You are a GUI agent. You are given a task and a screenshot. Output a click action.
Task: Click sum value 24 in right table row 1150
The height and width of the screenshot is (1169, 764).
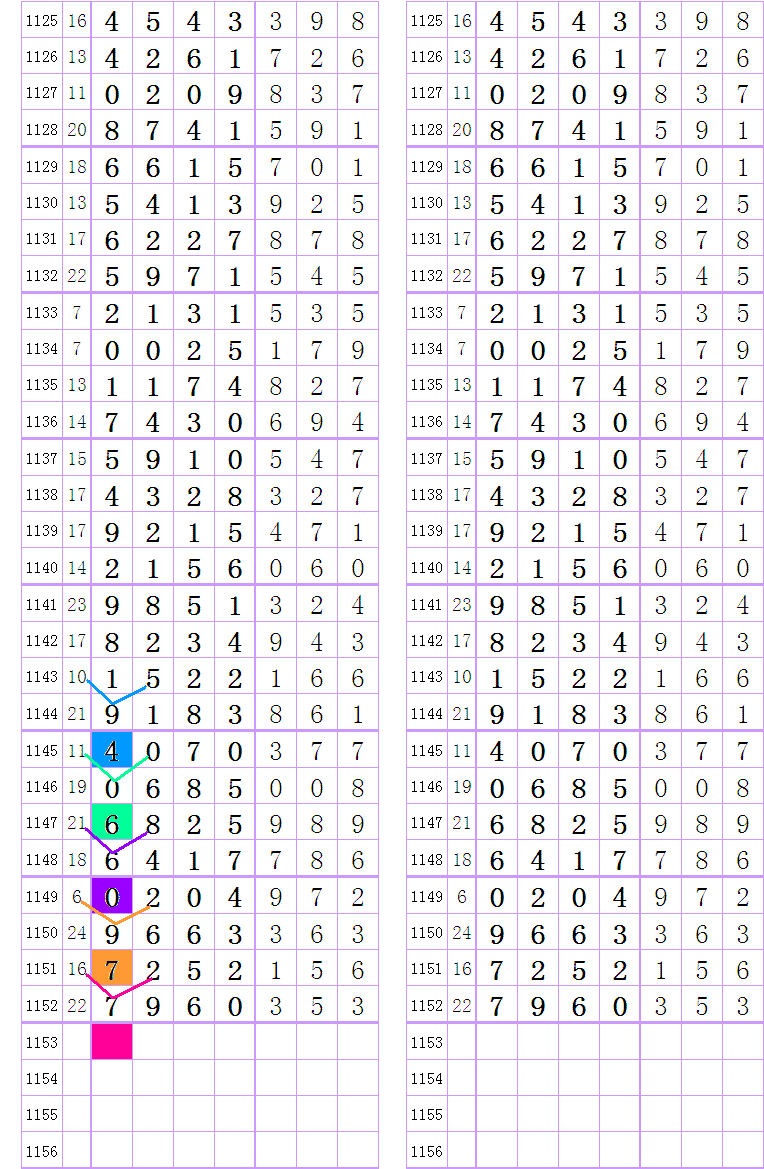pos(461,932)
